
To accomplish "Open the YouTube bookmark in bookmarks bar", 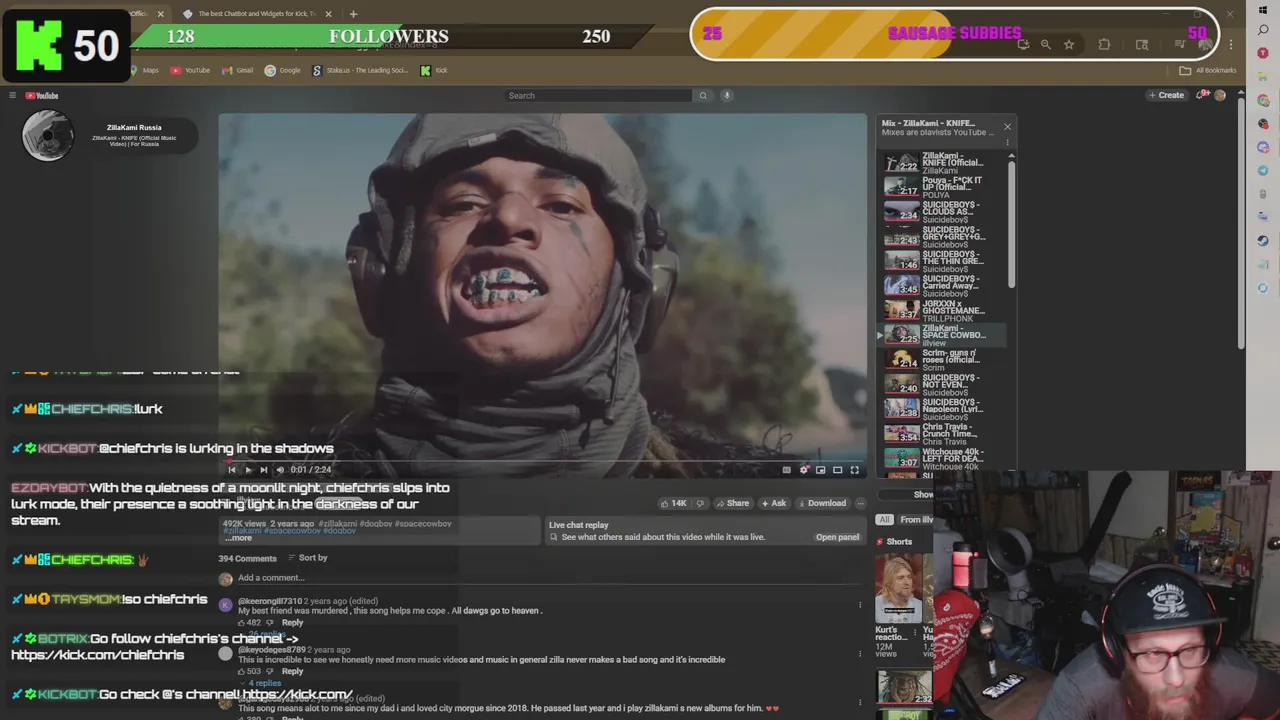I will (x=190, y=71).
